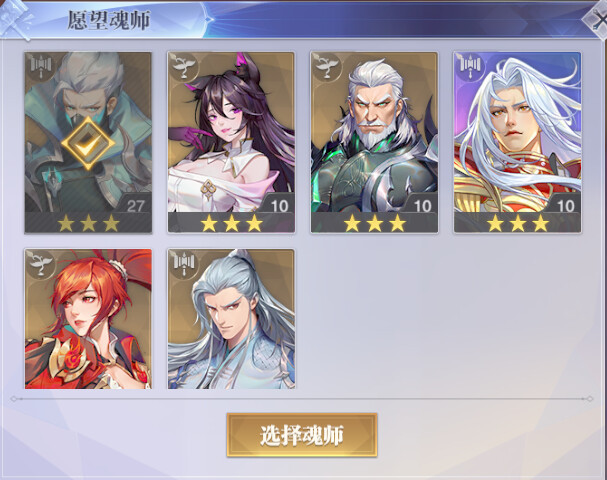
Task: Close the 愿望魂师 panel with the X
Action: 598,20
